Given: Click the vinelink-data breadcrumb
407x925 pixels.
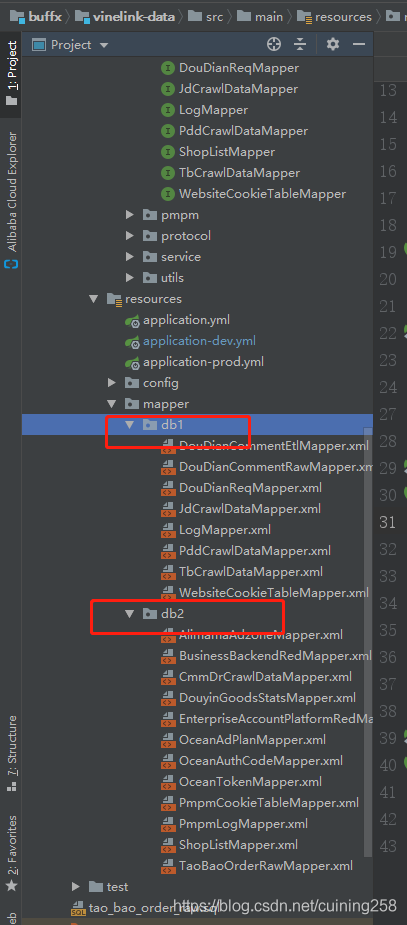Looking at the screenshot, I should pos(124,17).
